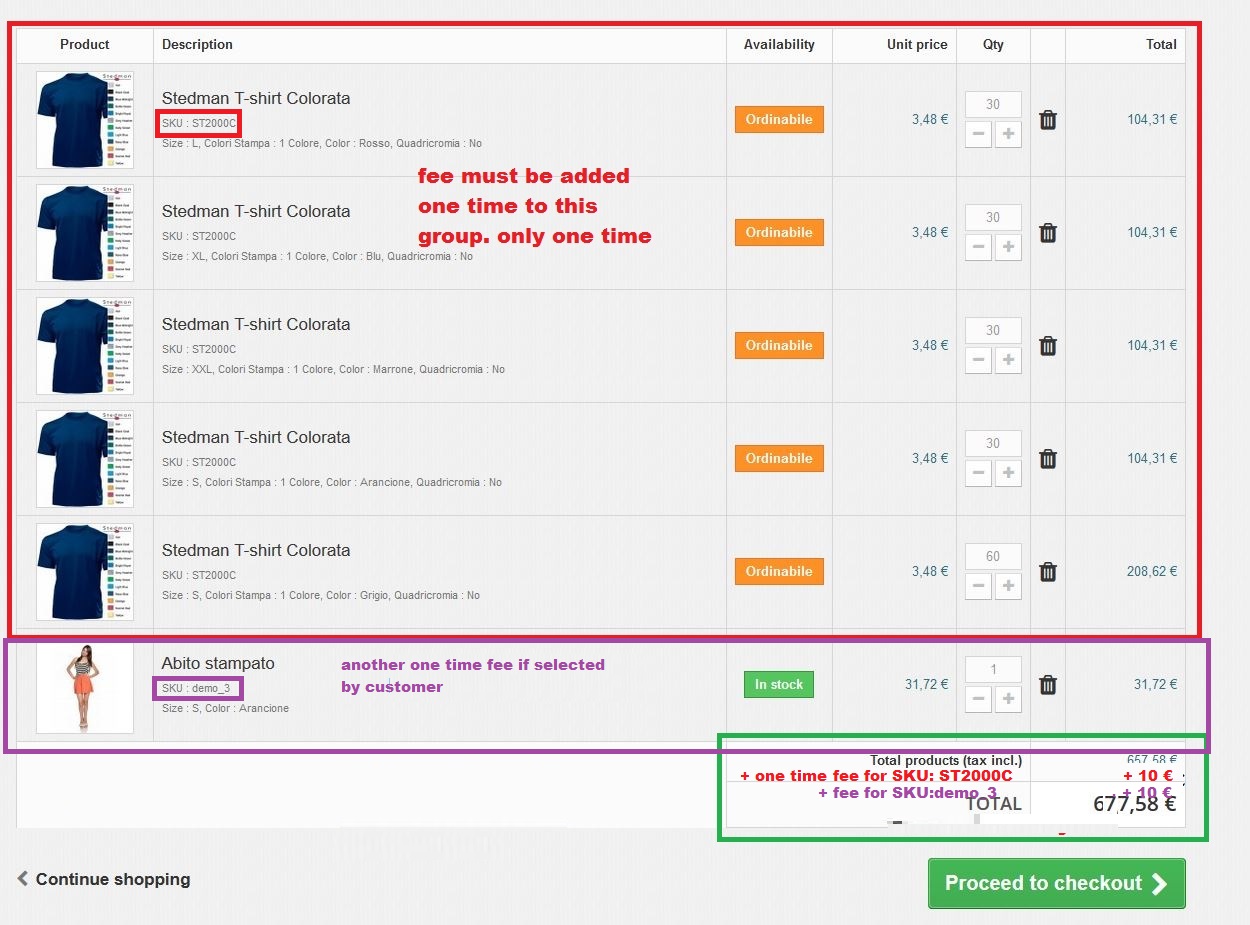Delete the Size XL Blu T-shirt row
The image size is (1250, 925).
[1047, 233]
